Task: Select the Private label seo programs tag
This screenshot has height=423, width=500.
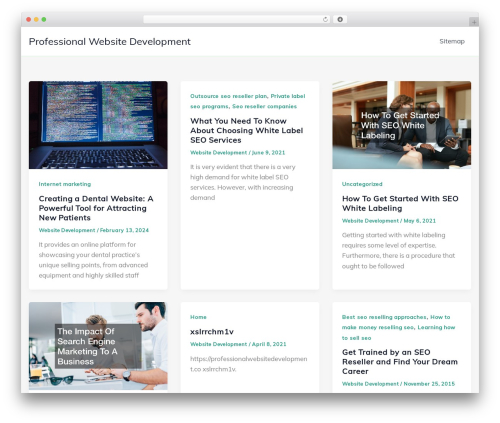Action: pyautogui.click(x=247, y=101)
